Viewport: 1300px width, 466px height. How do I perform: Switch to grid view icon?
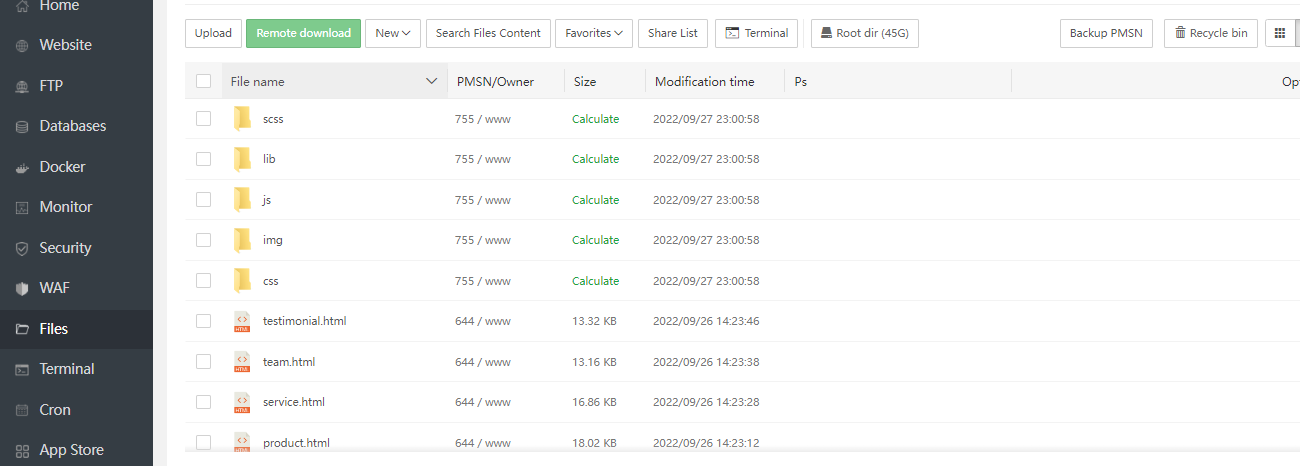click(x=1279, y=33)
